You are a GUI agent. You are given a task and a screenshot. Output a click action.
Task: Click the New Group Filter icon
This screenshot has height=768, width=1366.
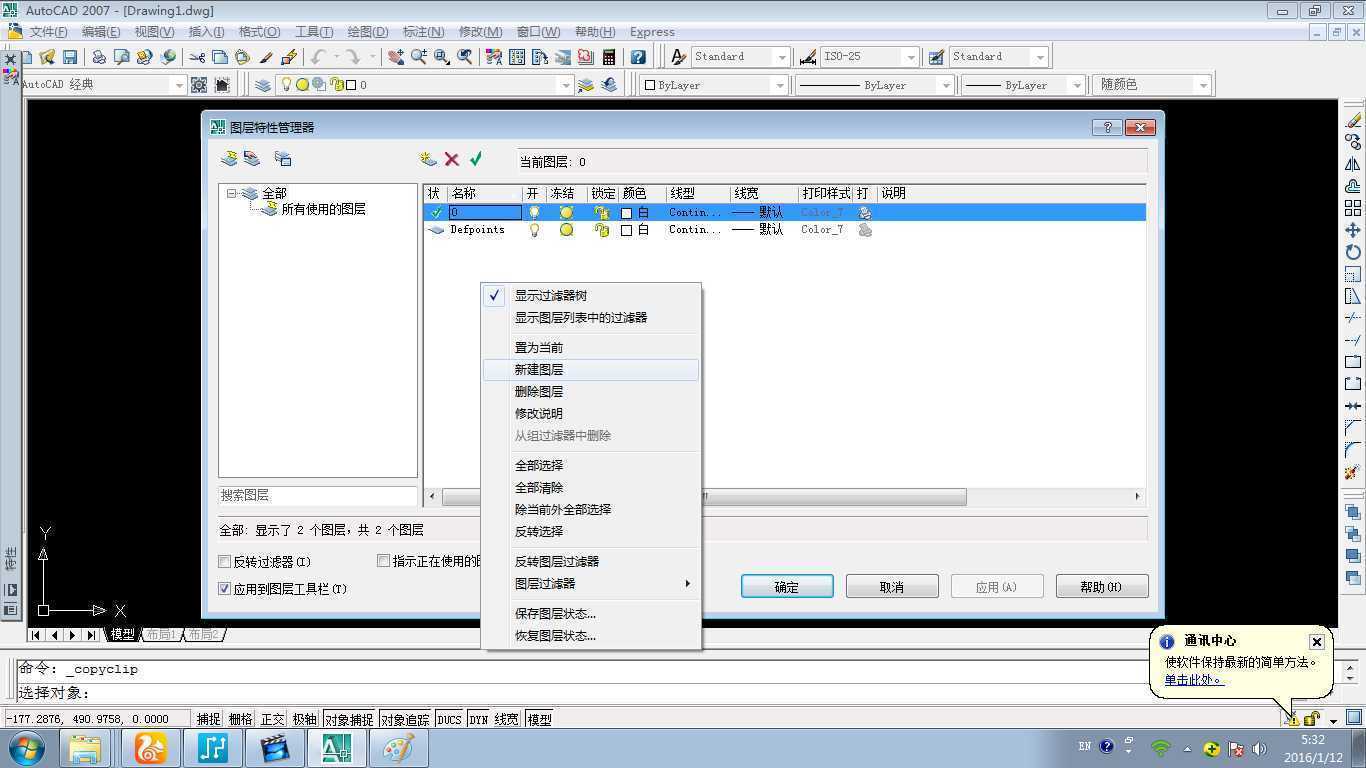pos(252,159)
